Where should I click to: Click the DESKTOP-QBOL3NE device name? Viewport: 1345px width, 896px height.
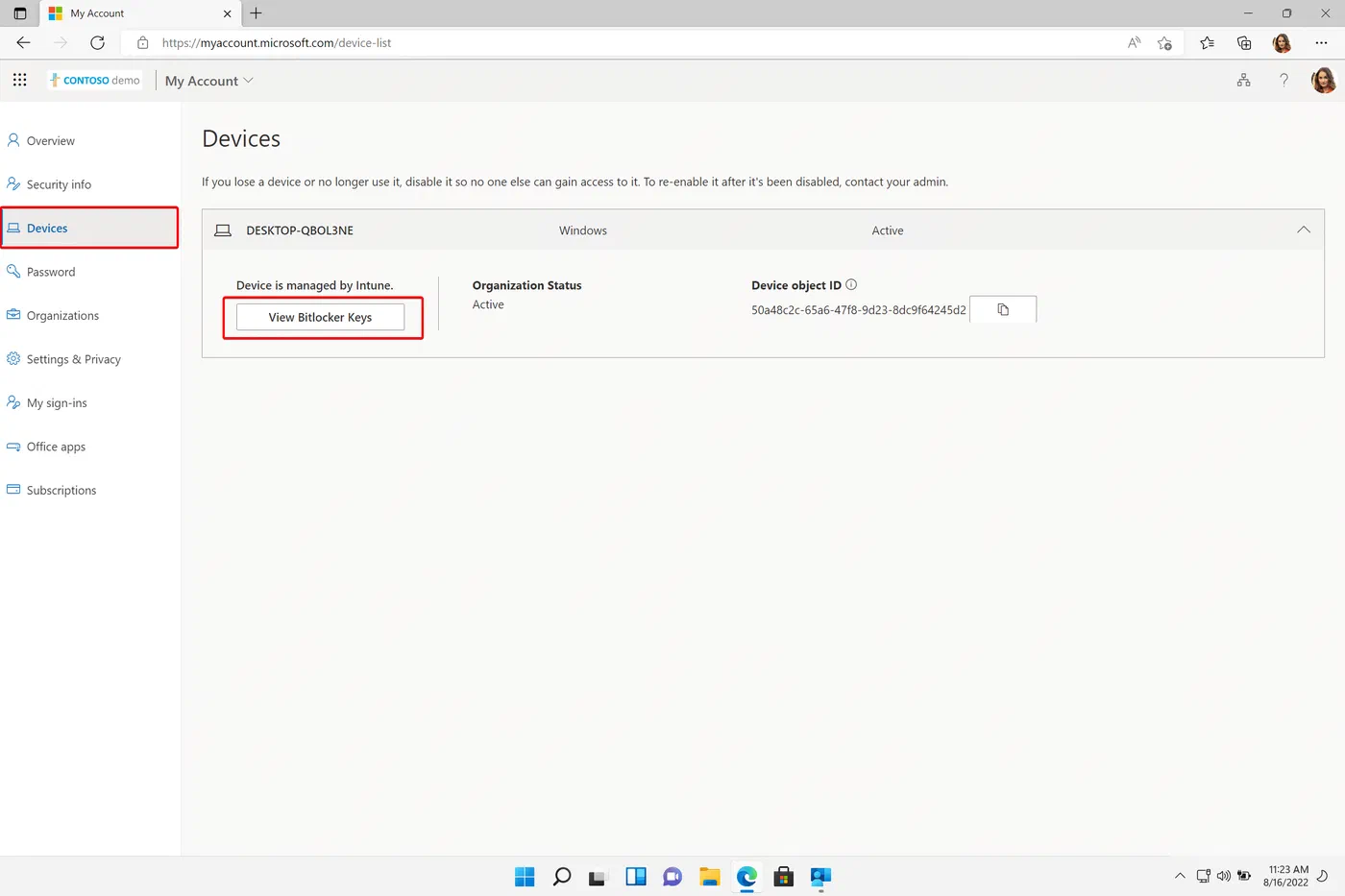coord(300,230)
